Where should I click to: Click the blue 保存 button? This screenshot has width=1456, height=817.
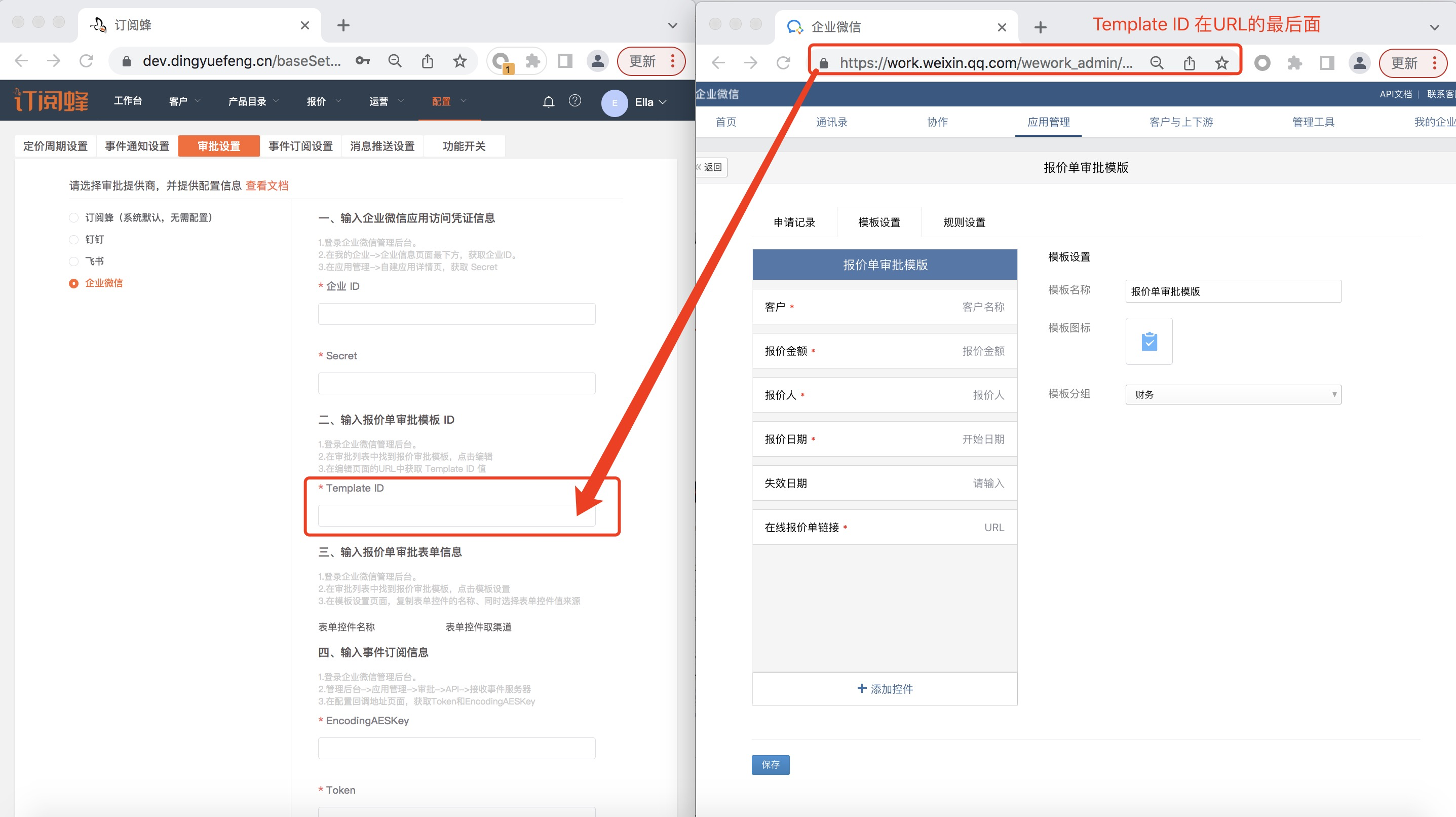tap(771, 764)
